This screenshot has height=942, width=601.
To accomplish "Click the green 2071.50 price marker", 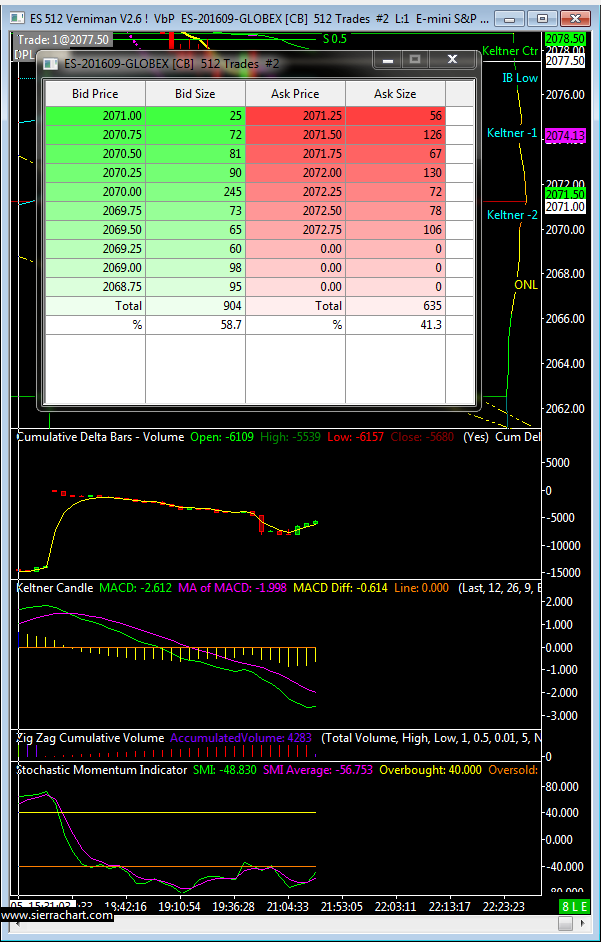I will 564,194.
